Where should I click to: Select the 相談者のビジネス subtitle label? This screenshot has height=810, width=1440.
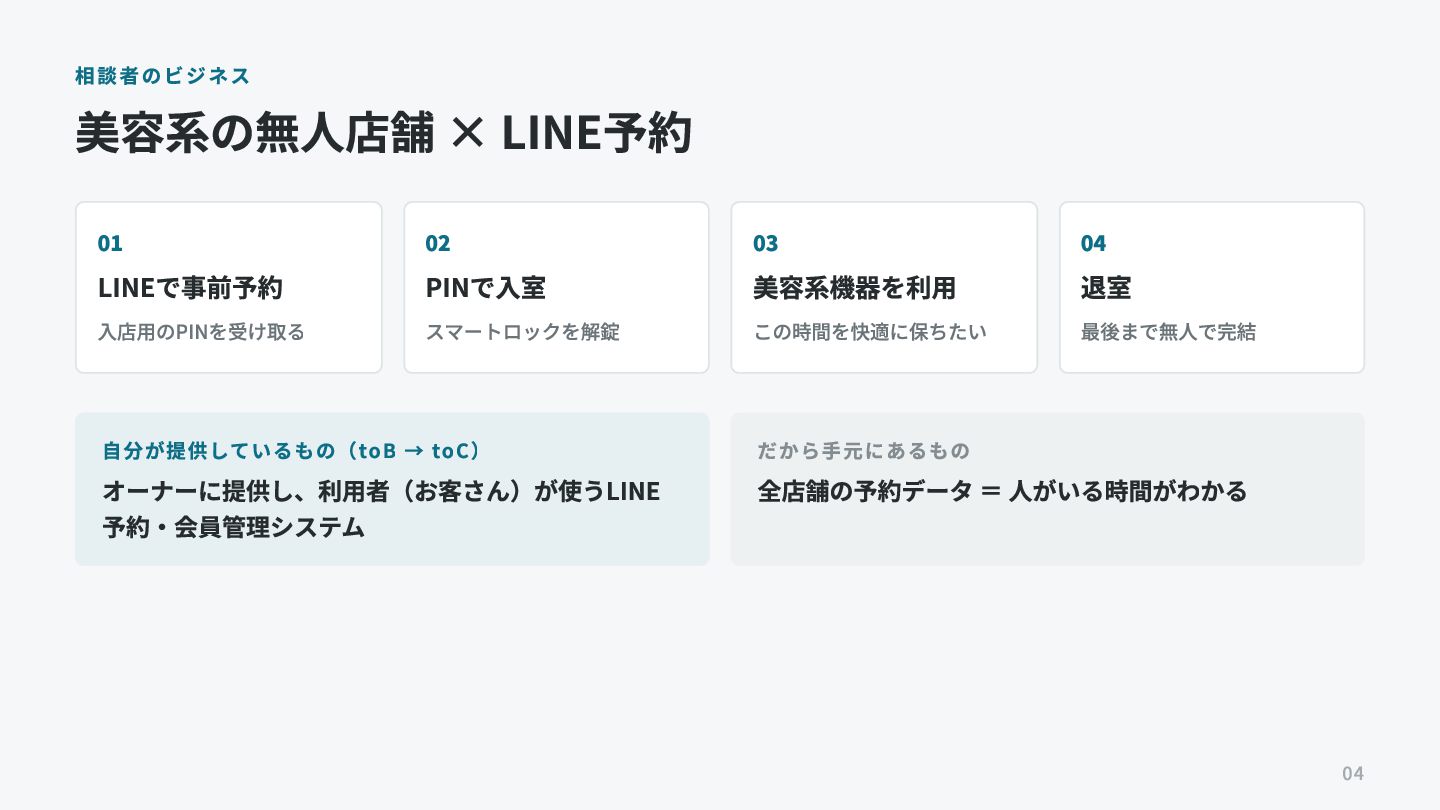coord(163,76)
